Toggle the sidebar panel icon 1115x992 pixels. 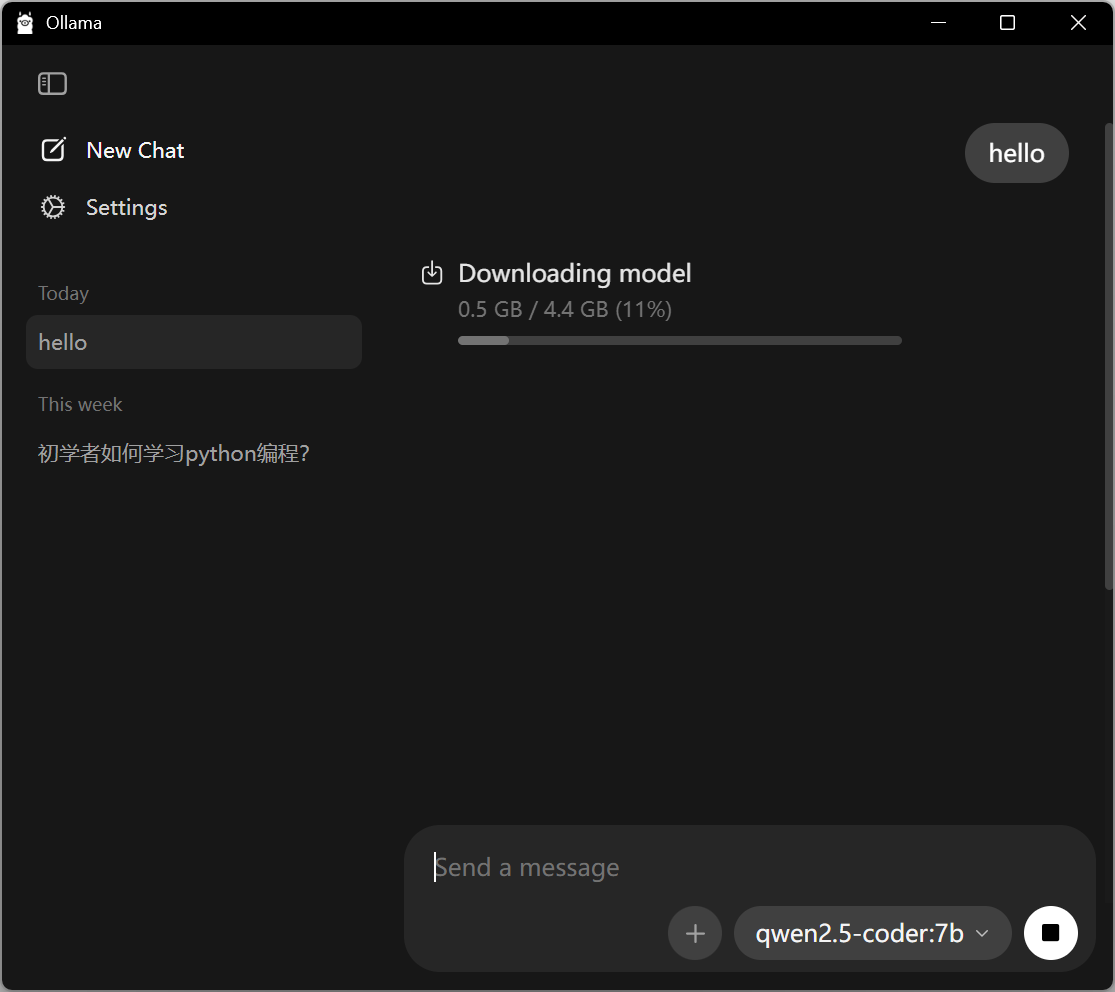coord(52,84)
